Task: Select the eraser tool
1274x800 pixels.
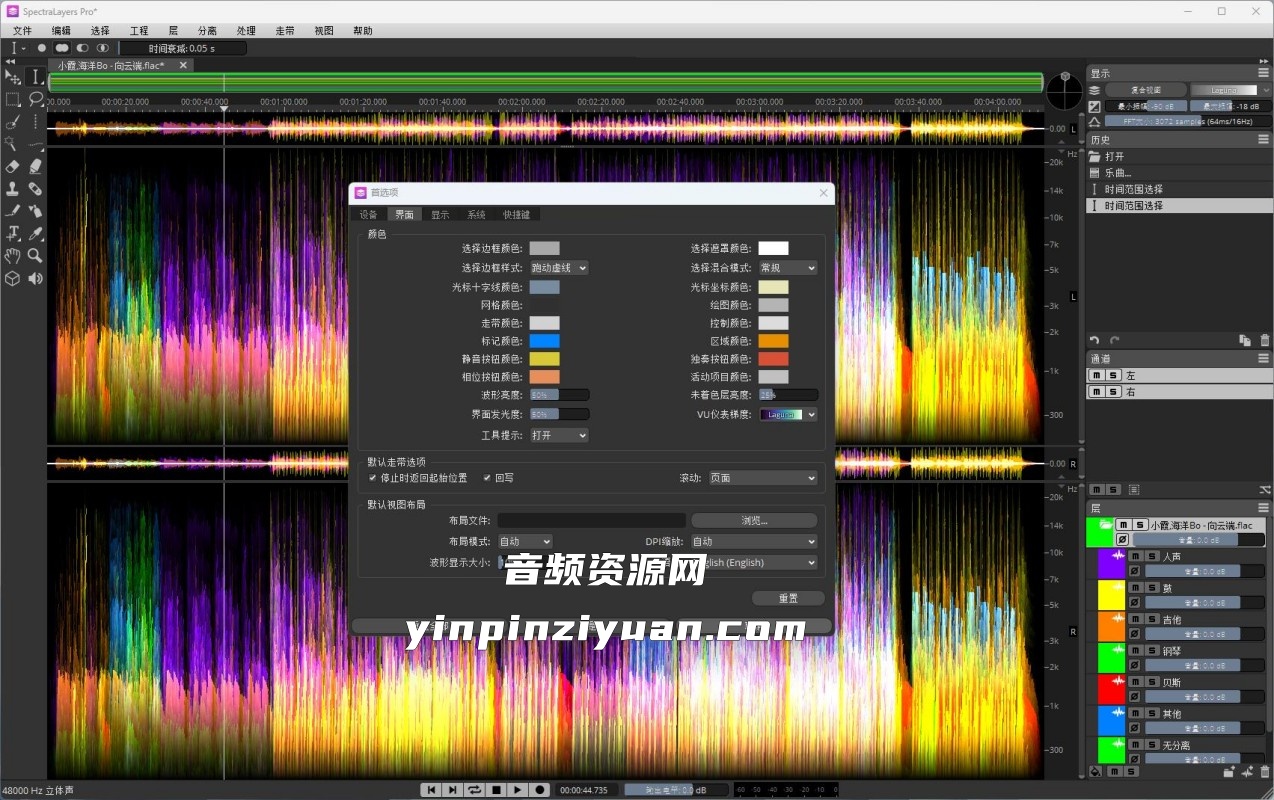Action: click(x=12, y=167)
